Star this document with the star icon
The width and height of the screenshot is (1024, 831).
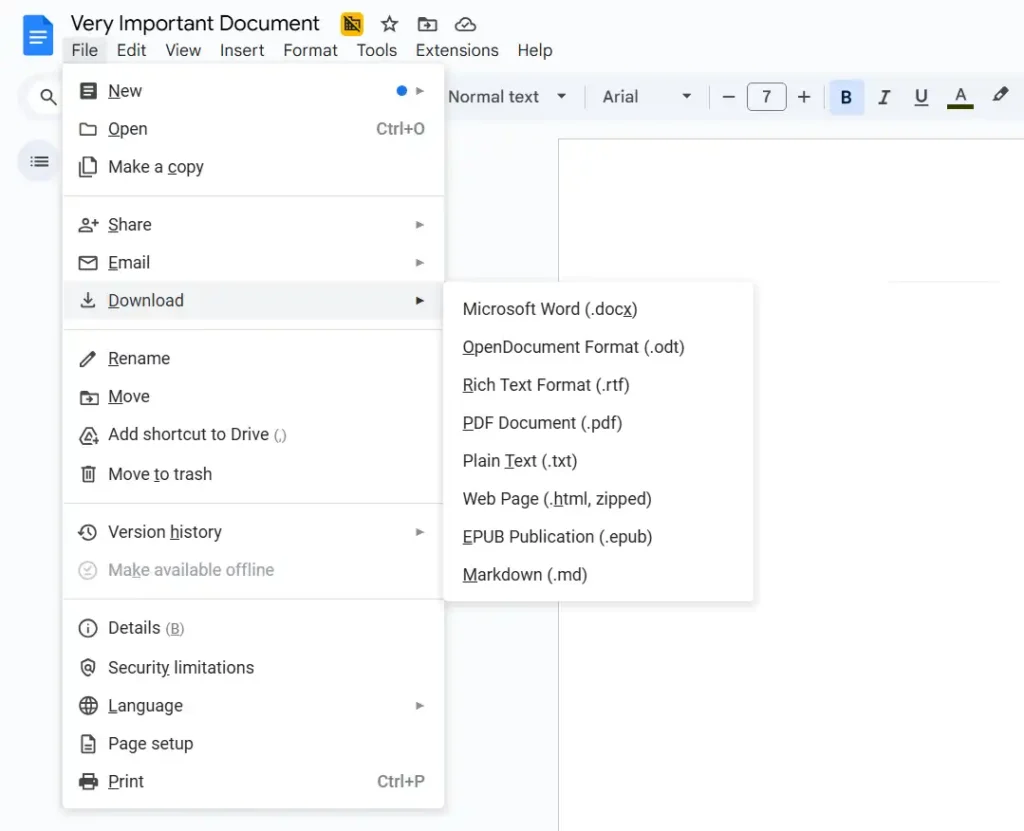click(389, 24)
